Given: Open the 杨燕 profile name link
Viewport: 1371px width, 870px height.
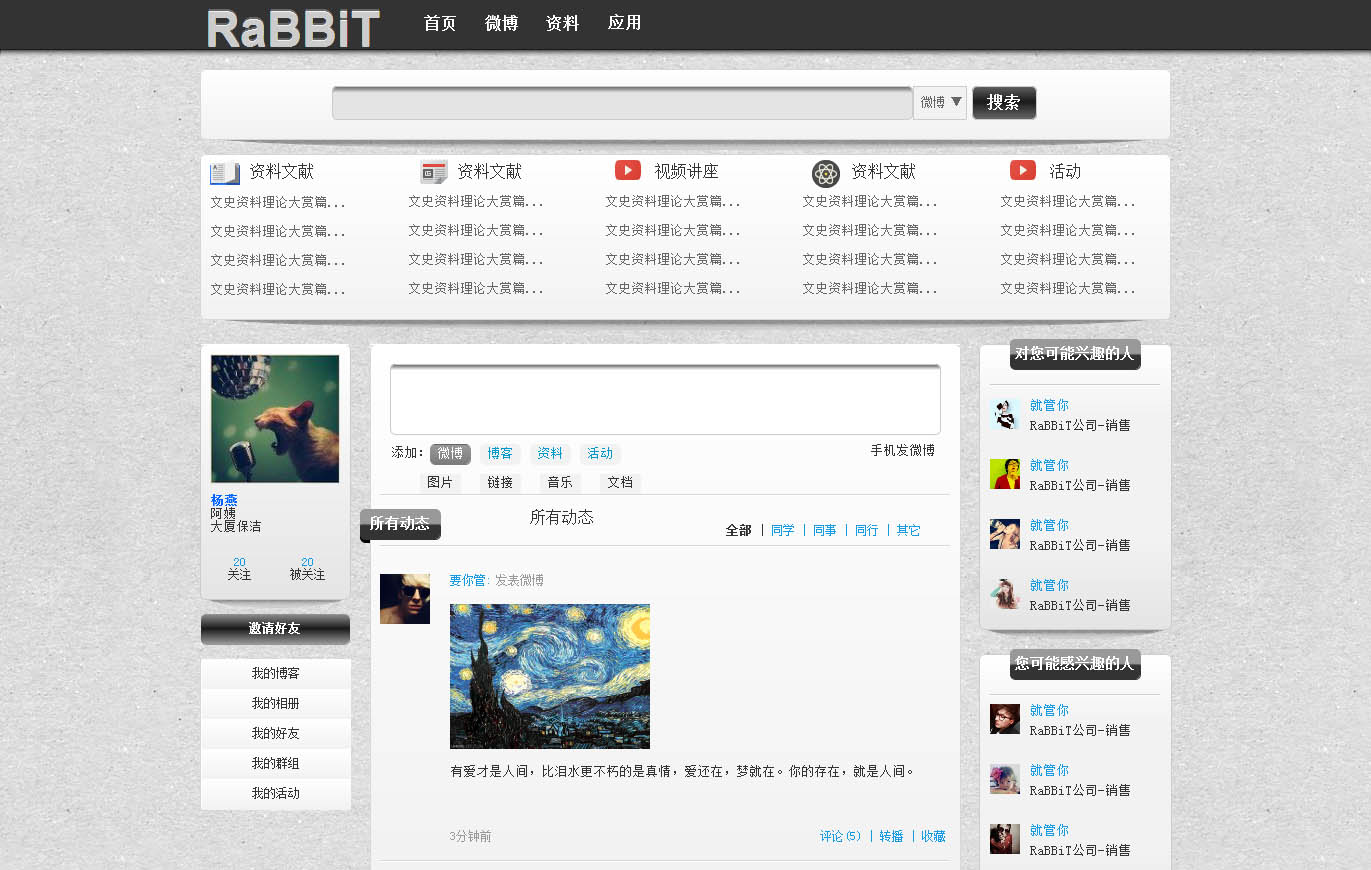Looking at the screenshot, I should point(224,500).
